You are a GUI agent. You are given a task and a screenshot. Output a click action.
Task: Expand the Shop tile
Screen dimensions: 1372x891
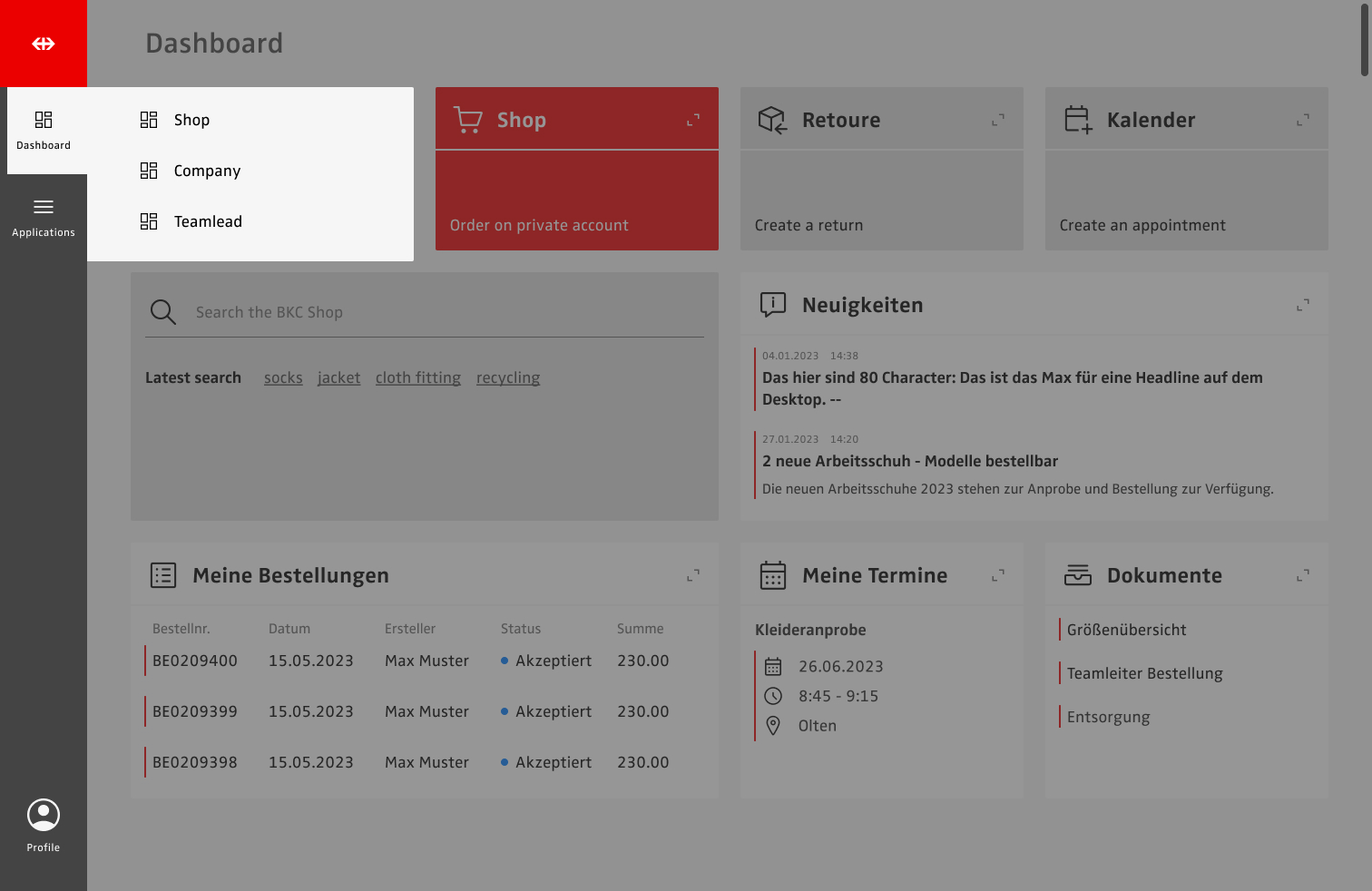pyautogui.click(x=693, y=120)
